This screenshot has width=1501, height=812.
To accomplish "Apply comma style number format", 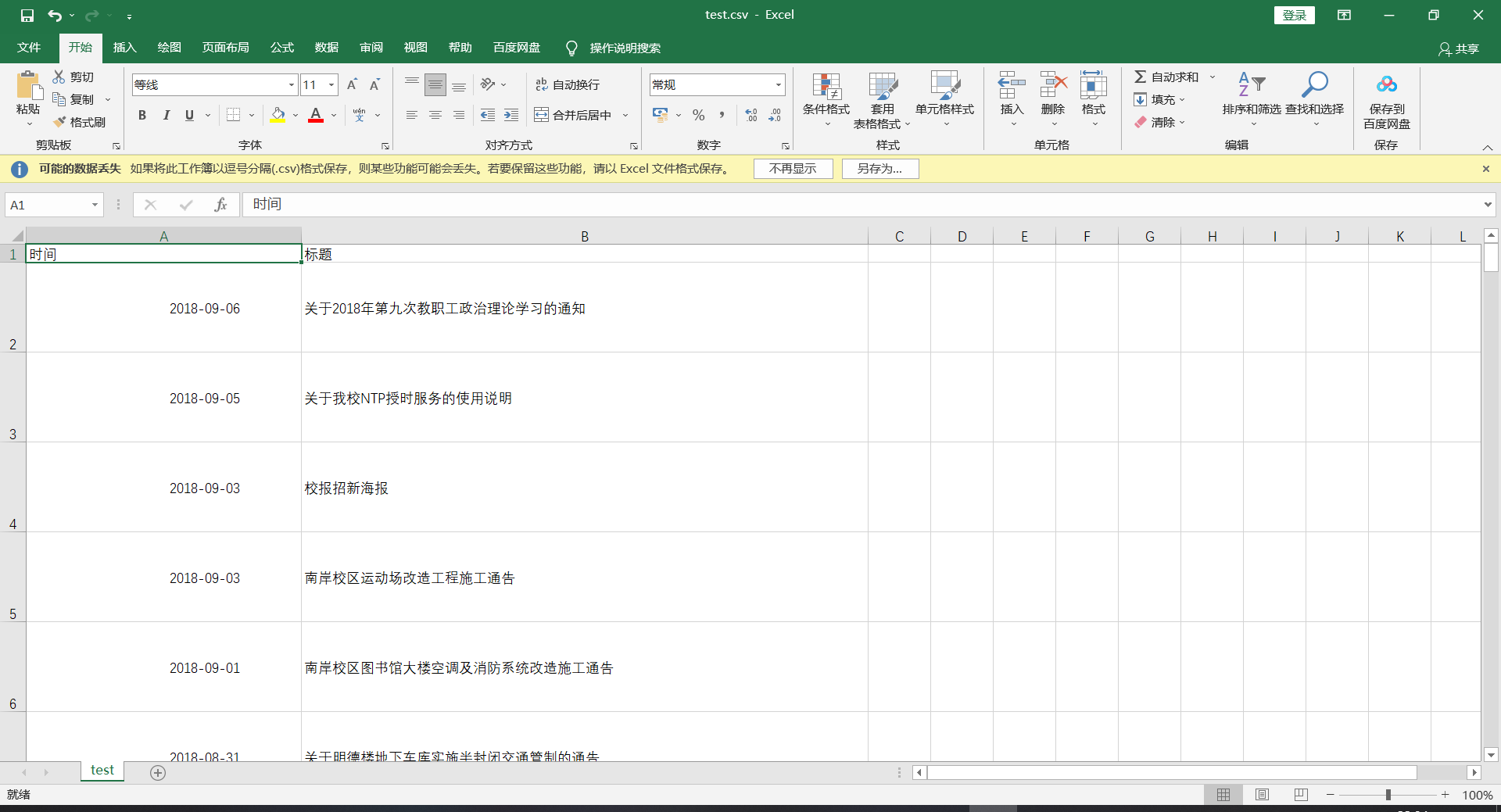I will coord(722,115).
